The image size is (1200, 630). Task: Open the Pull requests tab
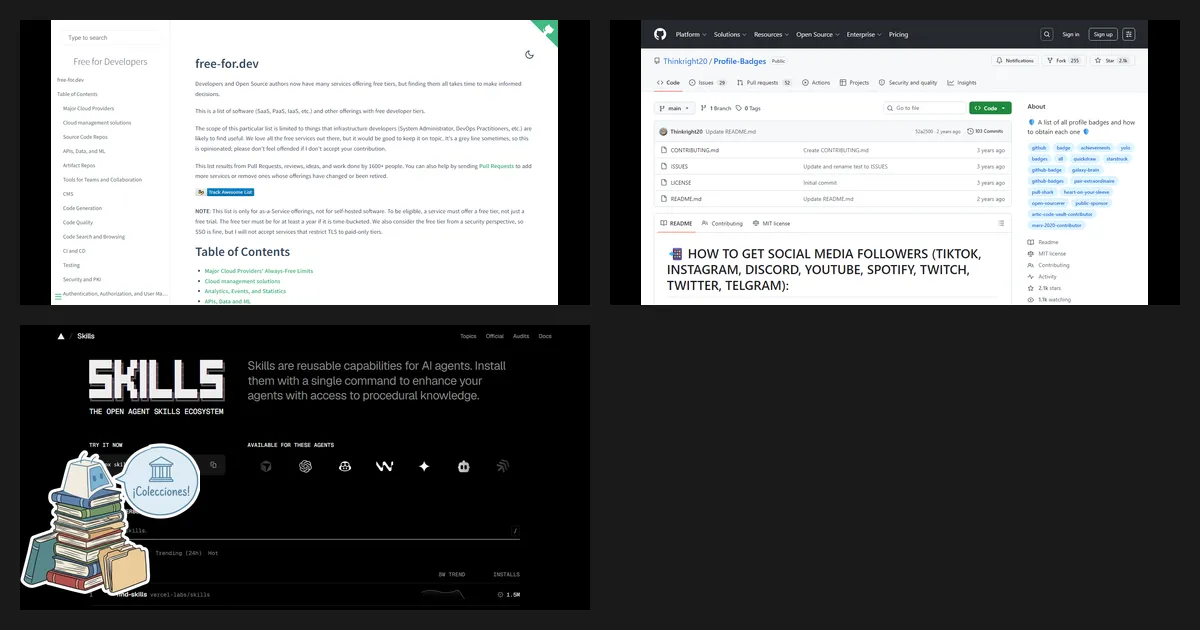765,83
